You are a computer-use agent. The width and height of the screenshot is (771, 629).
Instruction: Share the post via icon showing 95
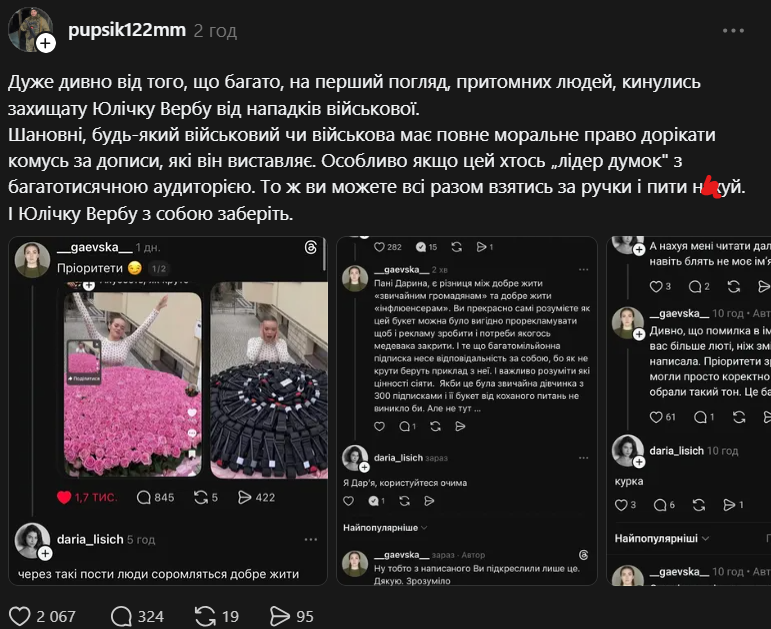[x=277, y=615]
